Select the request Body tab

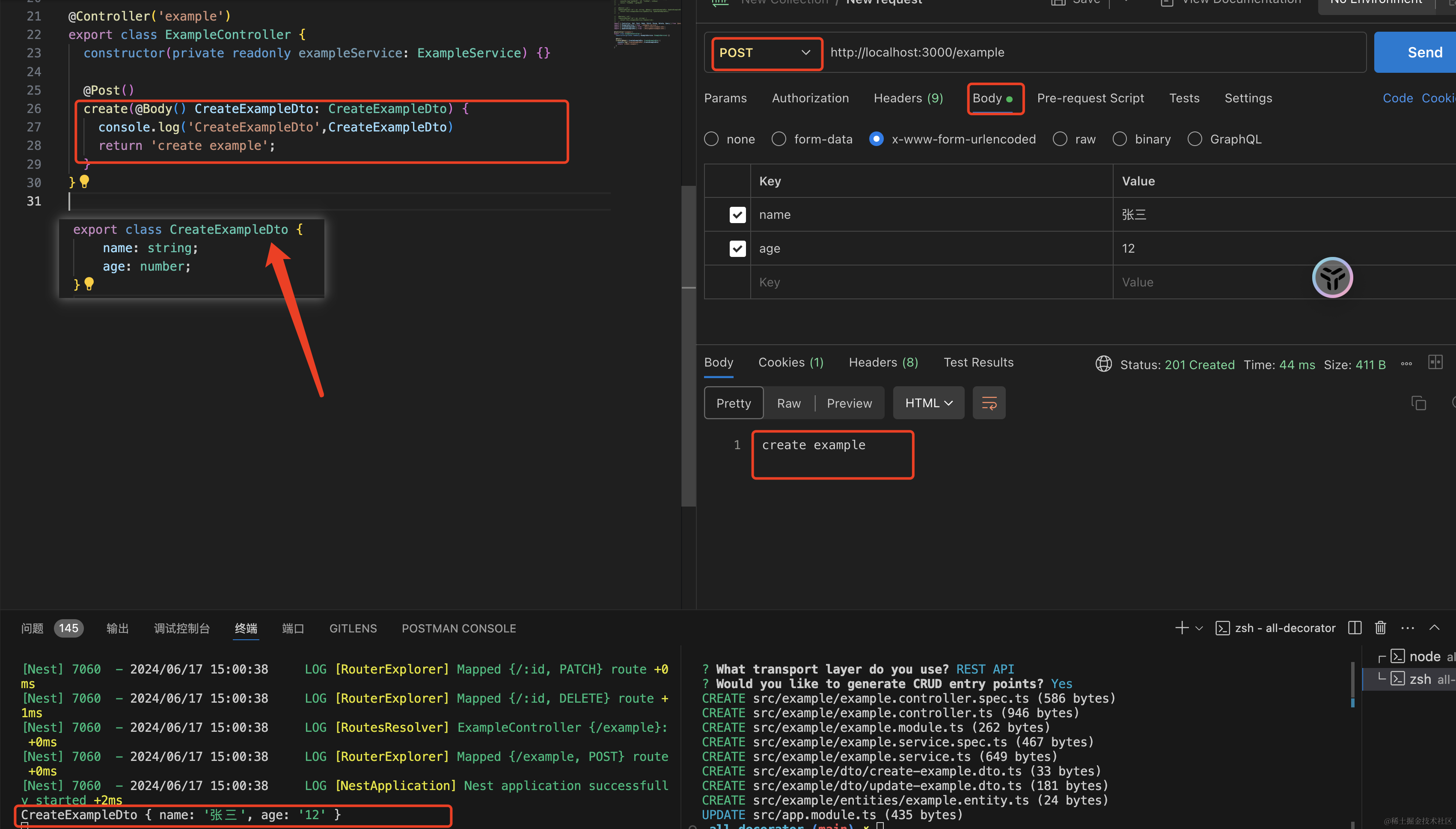[992, 98]
